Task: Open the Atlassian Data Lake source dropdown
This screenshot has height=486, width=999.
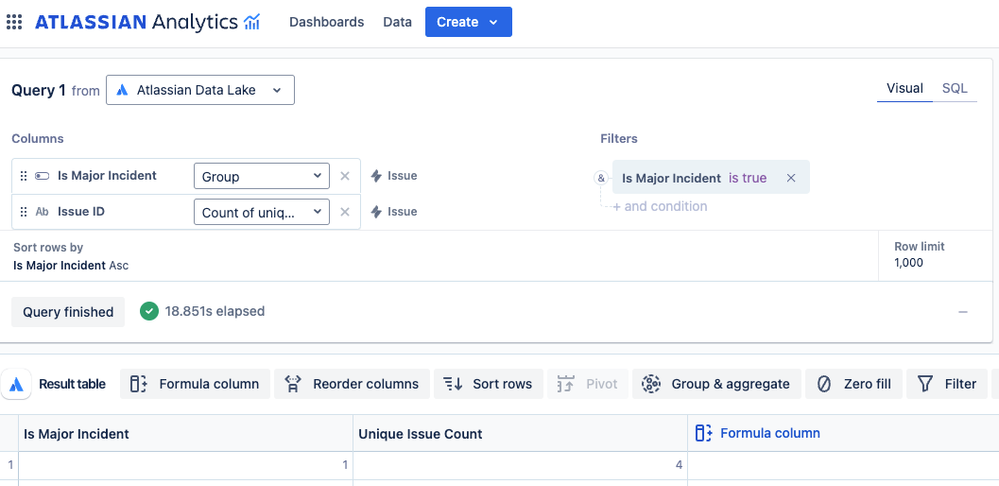Action: (x=200, y=90)
